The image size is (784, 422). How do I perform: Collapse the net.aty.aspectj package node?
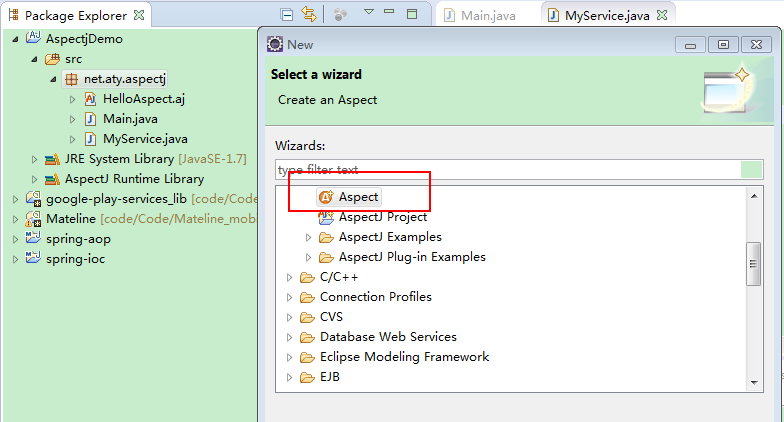tap(54, 79)
